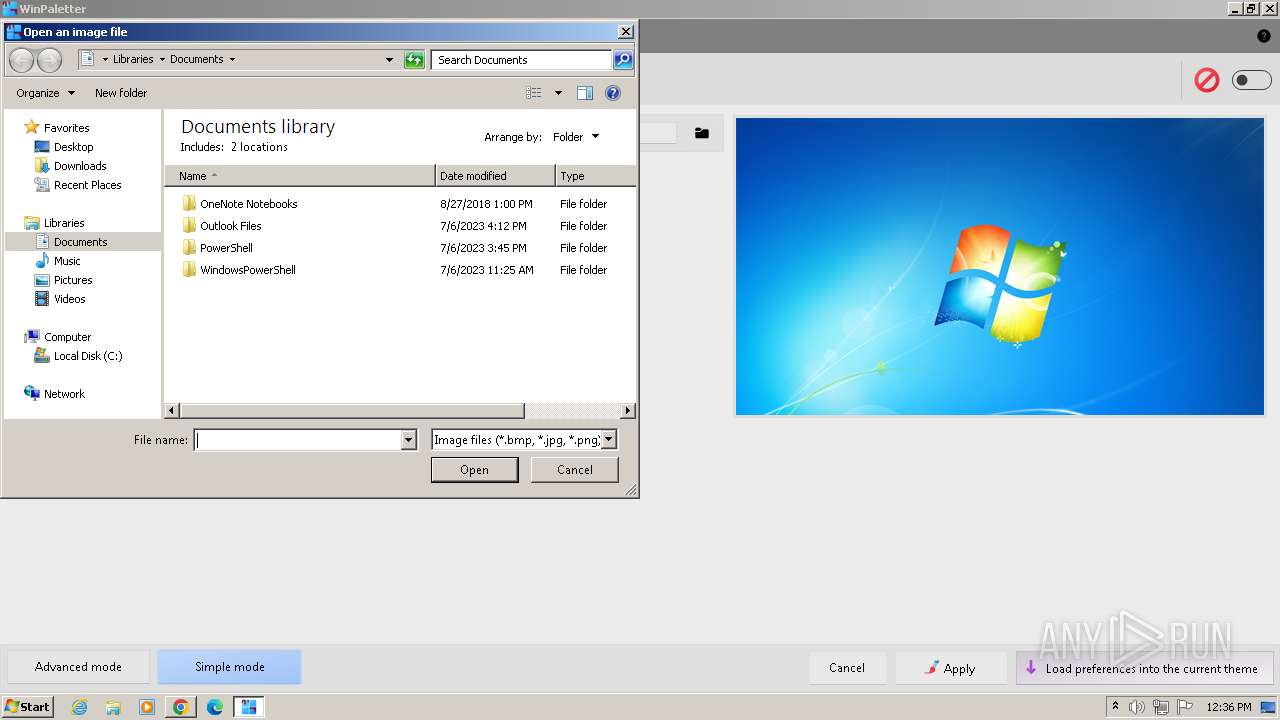The height and width of the screenshot is (720, 1280).
Task: Click WinPaletter Cancel button
Action: (x=847, y=668)
